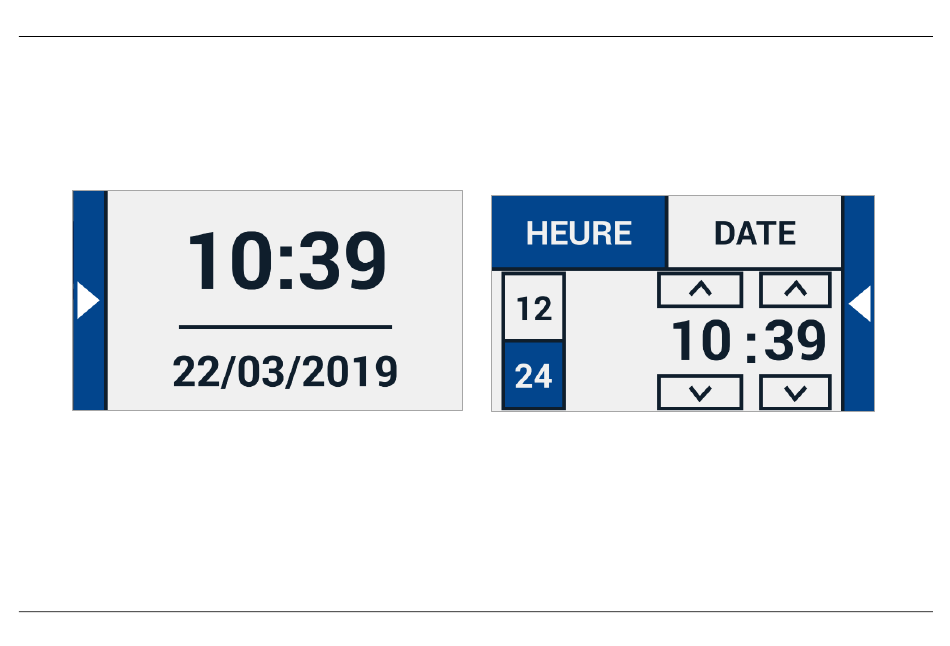This screenshot has height=646, width=950.
Task: Increase the hour with up arrow
Action: point(700,290)
